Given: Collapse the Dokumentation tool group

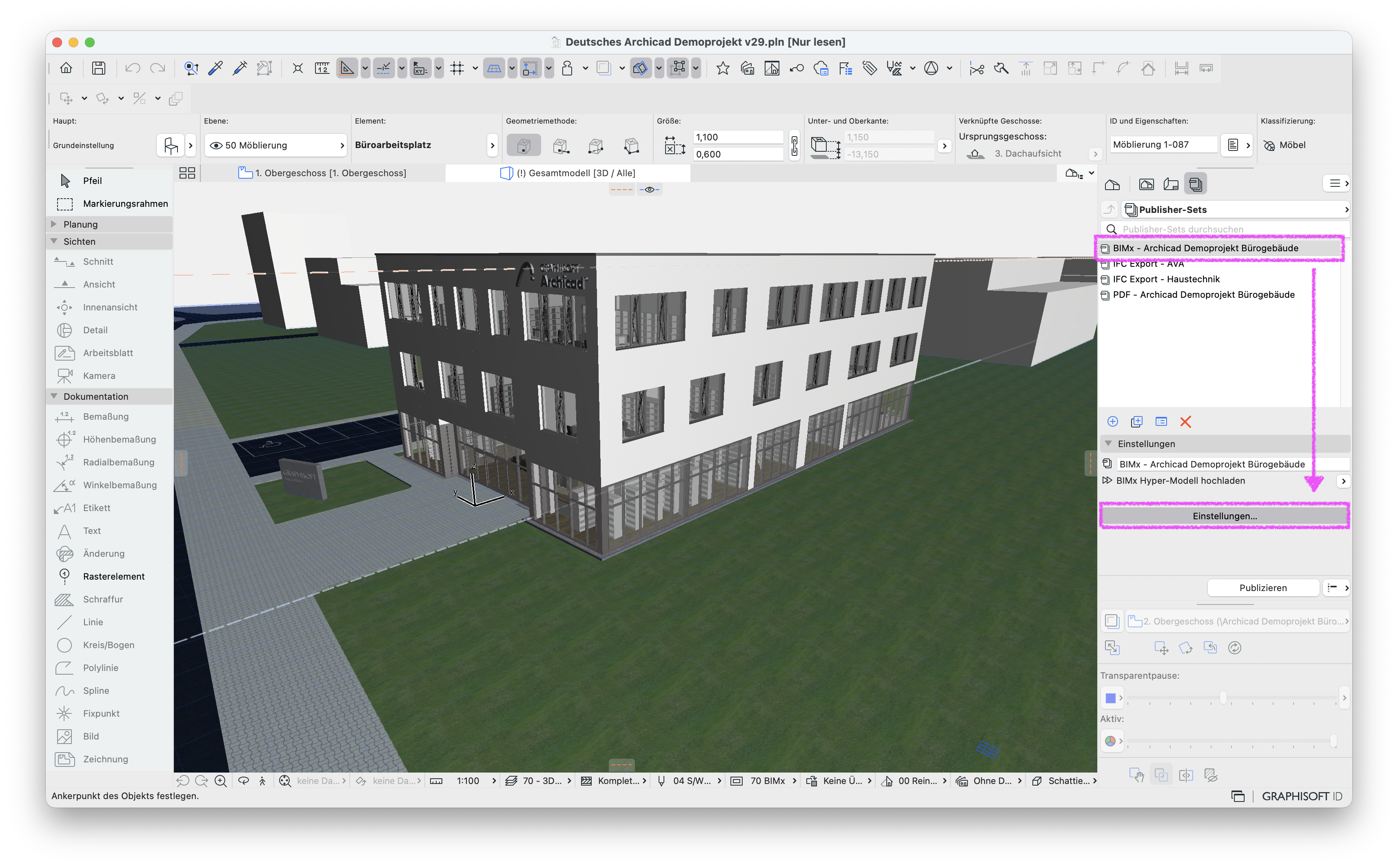Looking at the screenshot, I should click(x=54, y=396).
